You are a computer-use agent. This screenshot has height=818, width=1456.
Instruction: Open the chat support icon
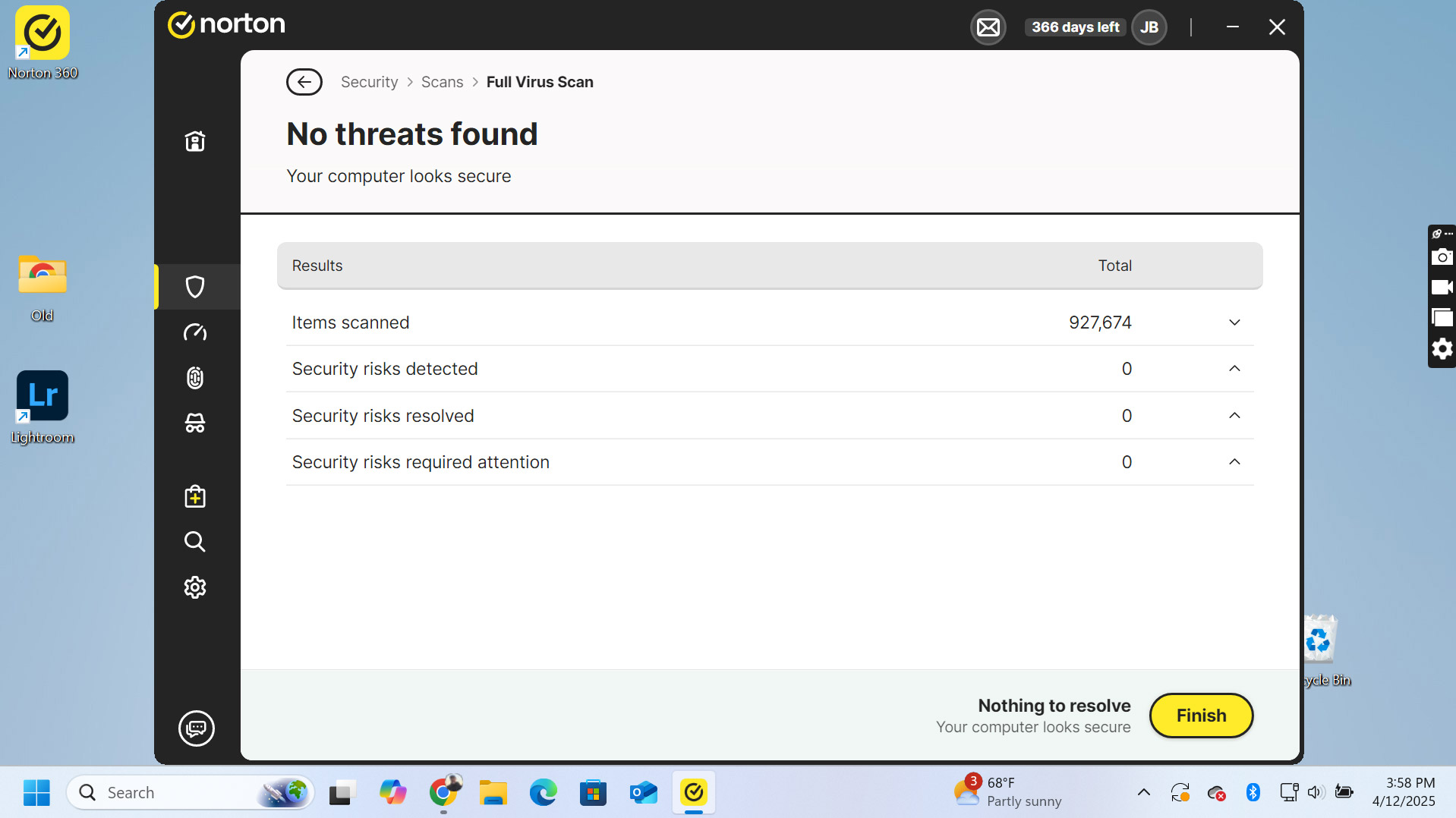point(196,728)
